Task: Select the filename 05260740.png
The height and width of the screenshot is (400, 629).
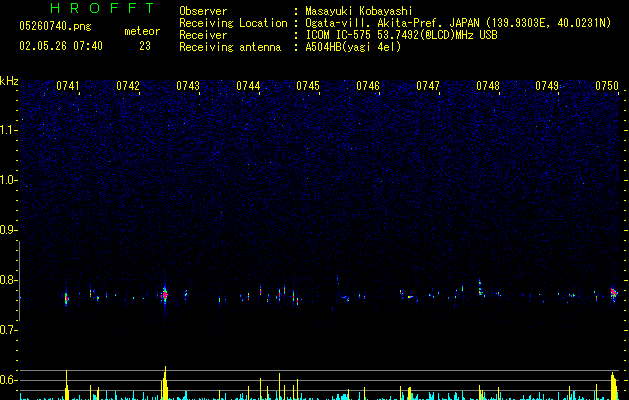Action: click(55, 26)
